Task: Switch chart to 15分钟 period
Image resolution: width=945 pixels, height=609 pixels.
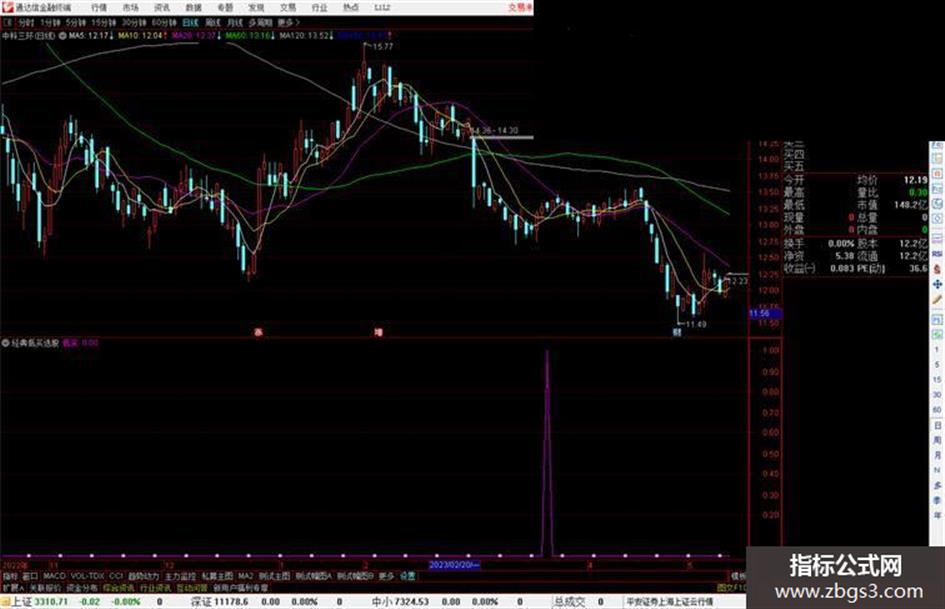Action: click(104, 23)
